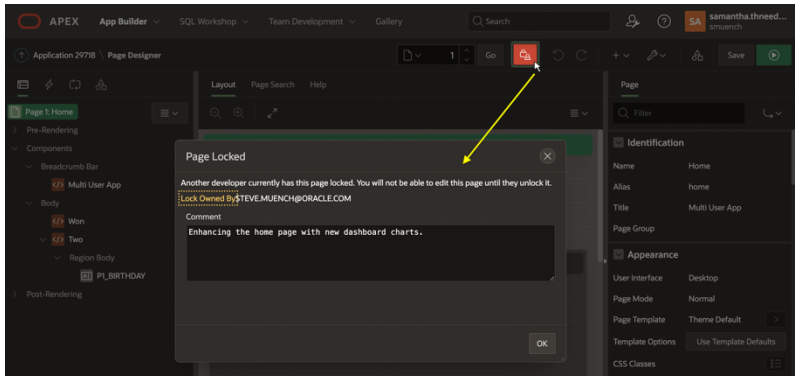Click OK in Page Locked dialog

point(542,344)
